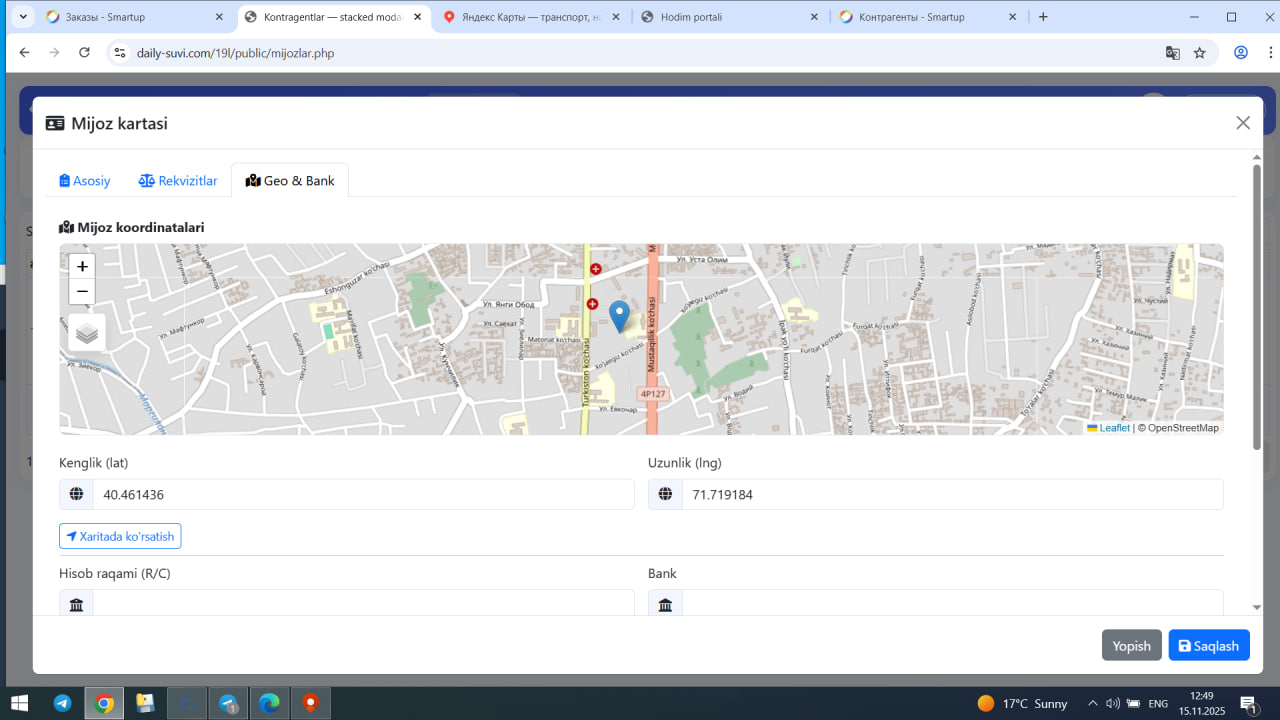Open the Rekvizitlar tab
This screenshot has height=720, width=1280.
click(x=178, y=181)
